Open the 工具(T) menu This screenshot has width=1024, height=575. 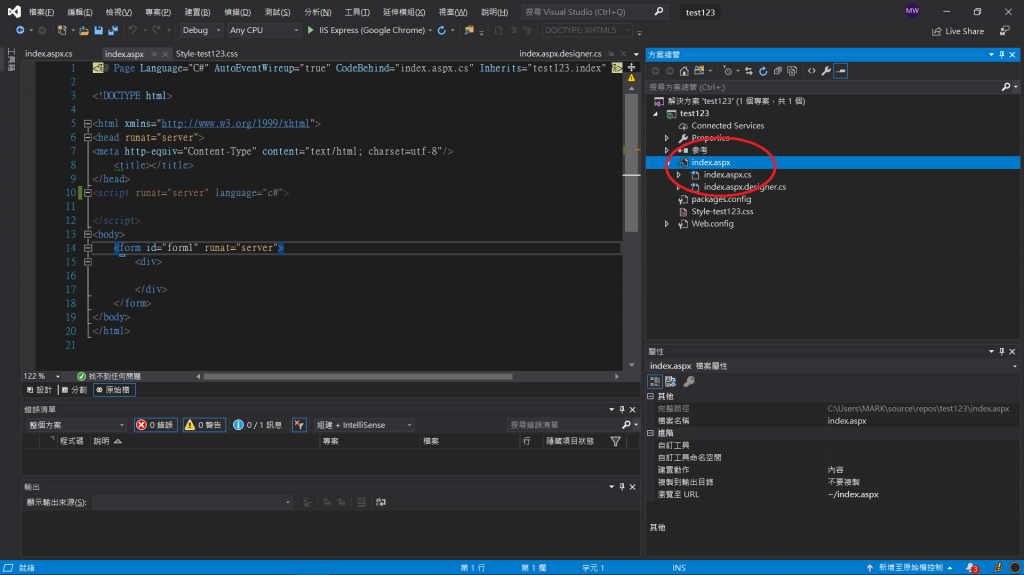click(x=357, y=12)
